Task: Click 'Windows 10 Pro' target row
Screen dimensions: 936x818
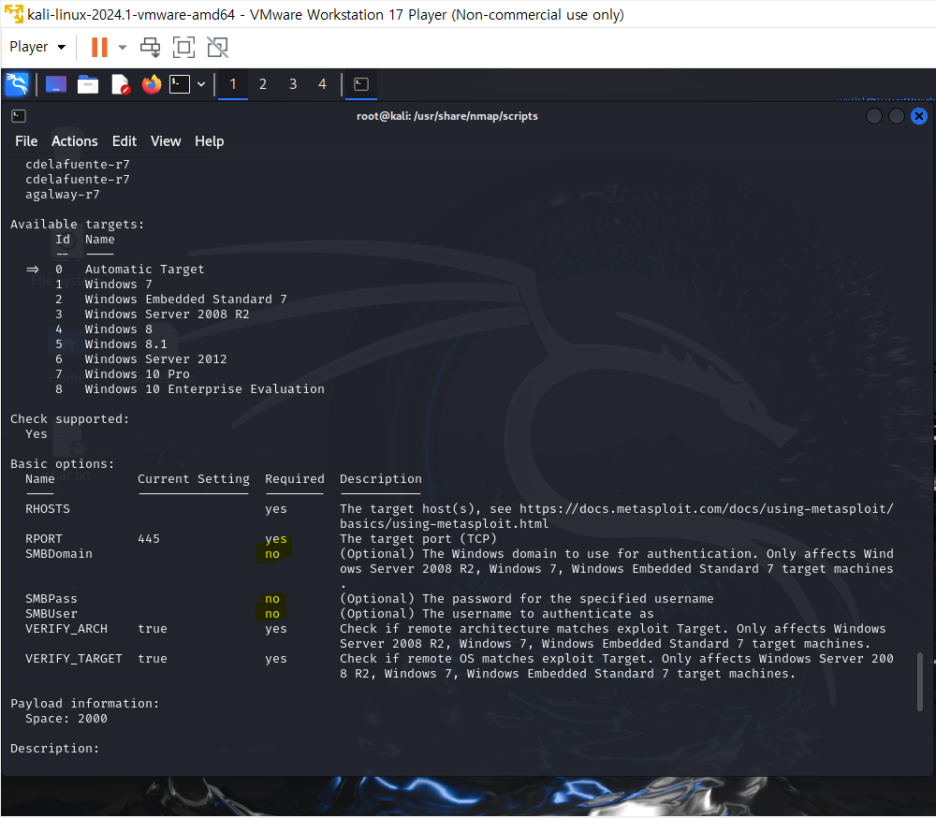Action: pos(137,374)
